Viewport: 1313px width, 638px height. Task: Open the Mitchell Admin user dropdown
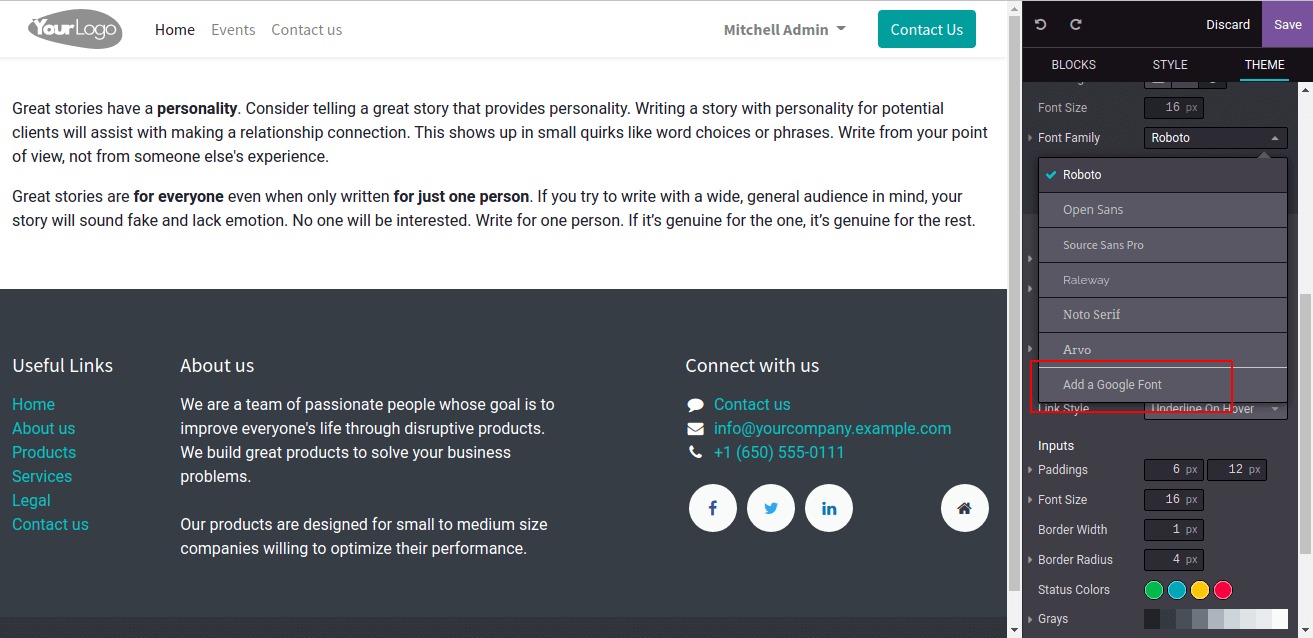click(x=785, y=30)
